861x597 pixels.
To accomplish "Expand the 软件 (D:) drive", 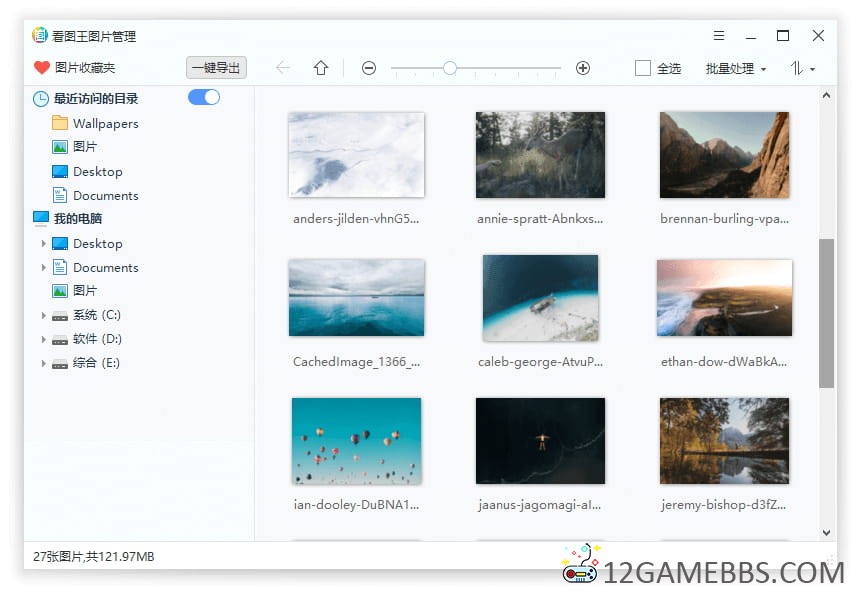I will point(43,339).
